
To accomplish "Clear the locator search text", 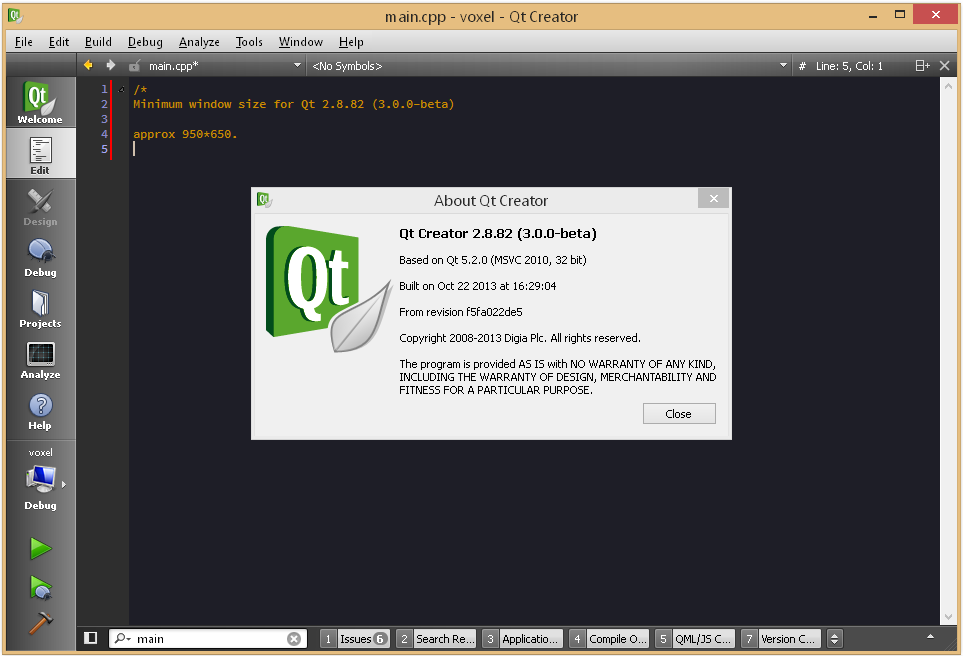I will coord(294,639).
